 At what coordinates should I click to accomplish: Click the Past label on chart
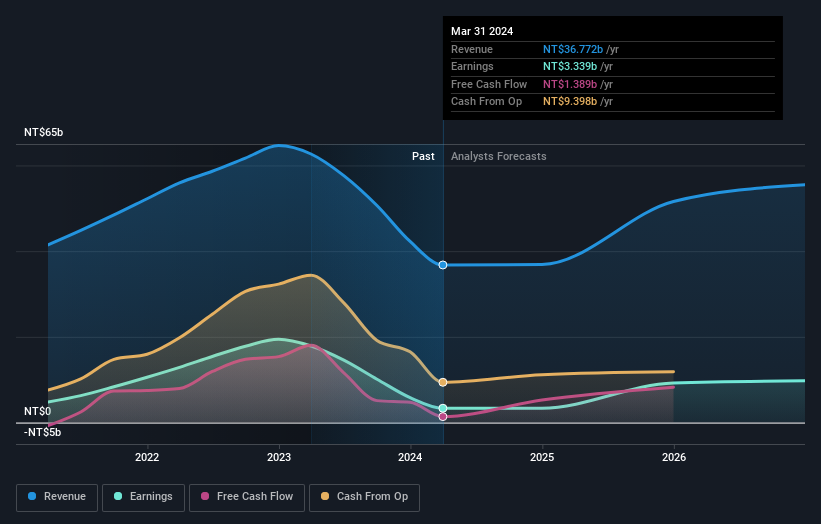click(423, 157)
